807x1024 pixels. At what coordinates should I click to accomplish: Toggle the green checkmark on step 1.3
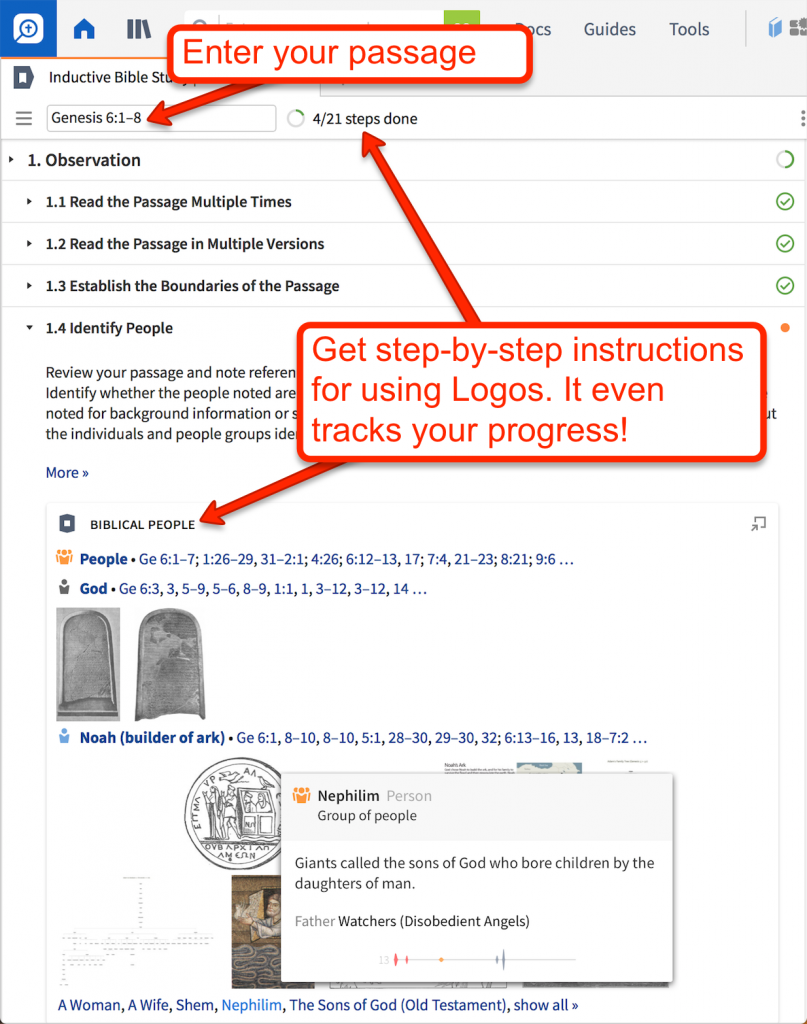tap(785, 285)
